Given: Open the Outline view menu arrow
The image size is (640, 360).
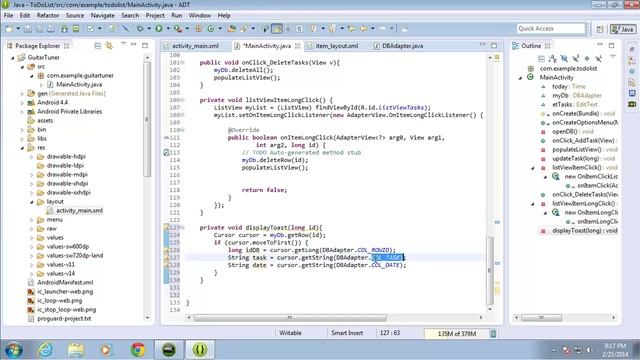Looking at the screenshot, I should pos(613,57).
